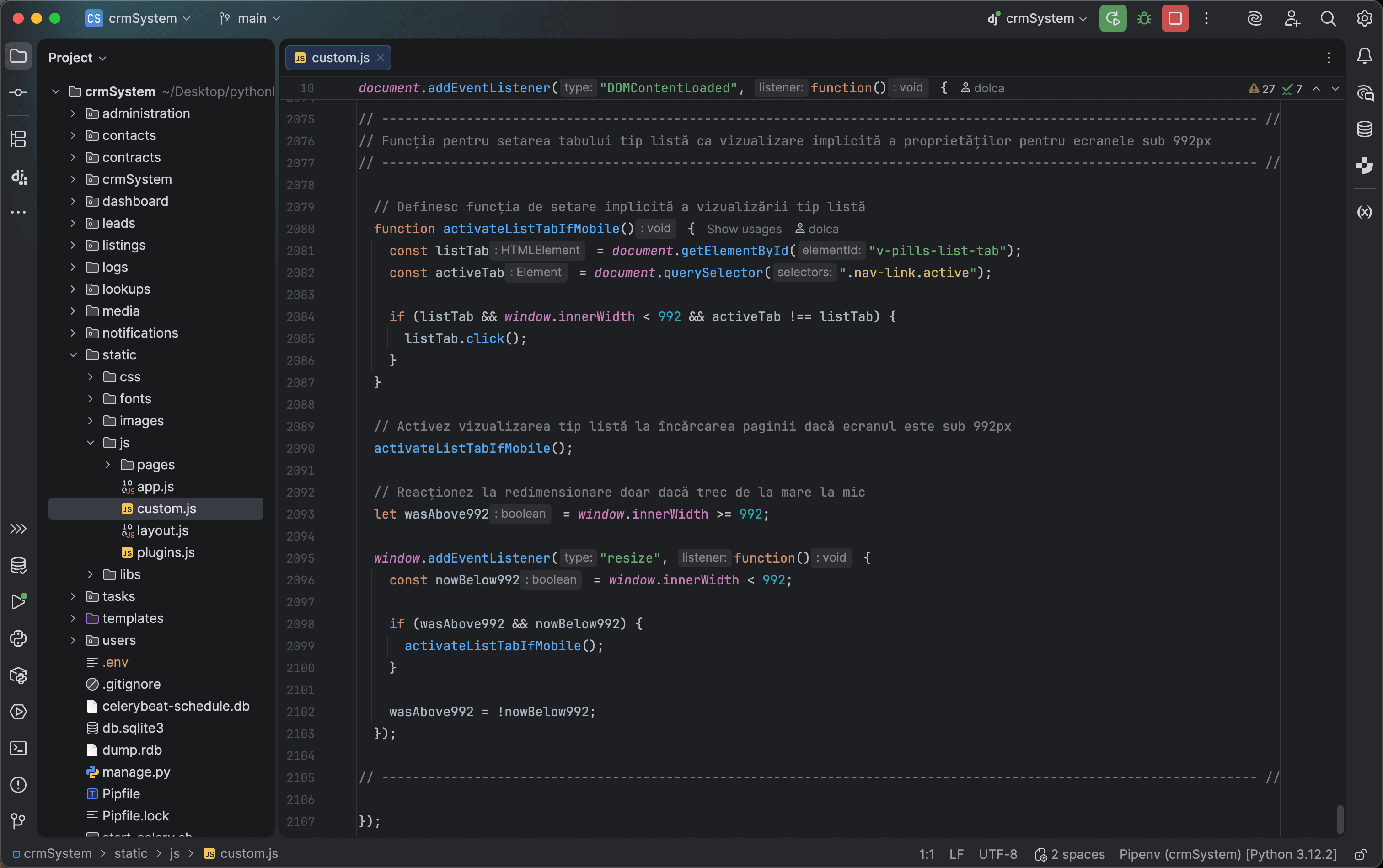This screenshot has width=1383, height=868.
Task: Collapse the static folder in the project tree
Action: click(x=73, y=355)
